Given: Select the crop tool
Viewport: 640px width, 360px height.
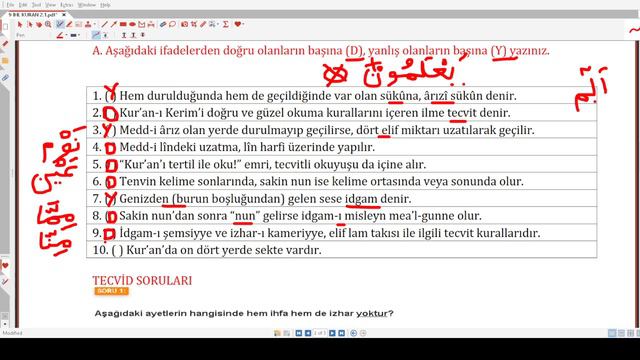Looking at the screenshot, I should (194, 24).
